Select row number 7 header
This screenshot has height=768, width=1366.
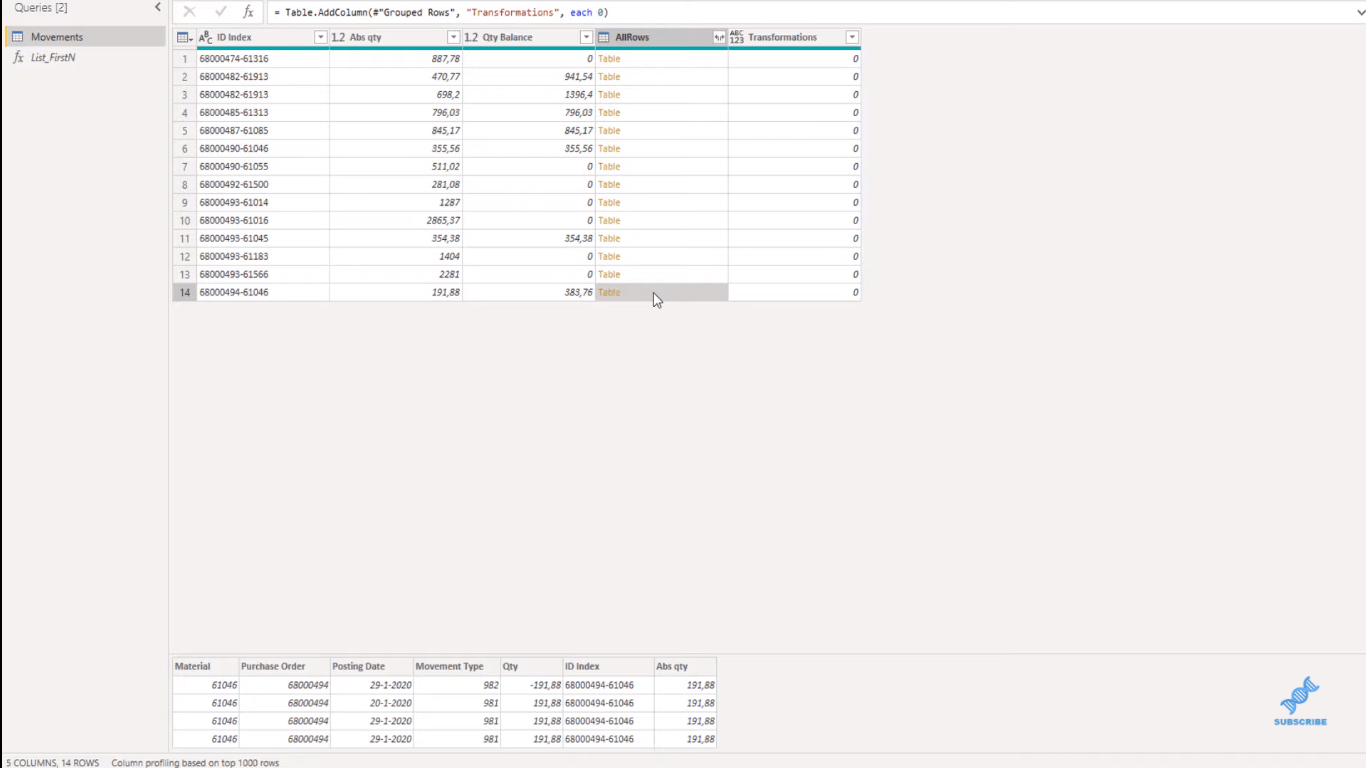click(184, 167)
